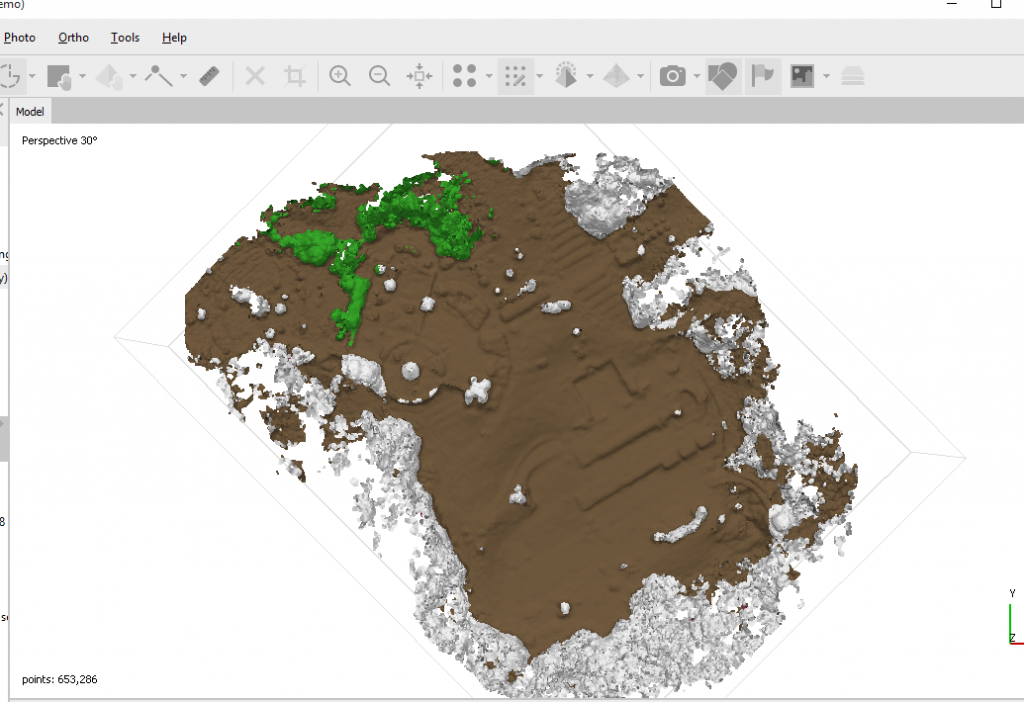The height and width of the screenshot is (702, 1024).
Task: Toggle the Show Cameras icon
Action: pos(673,76)
